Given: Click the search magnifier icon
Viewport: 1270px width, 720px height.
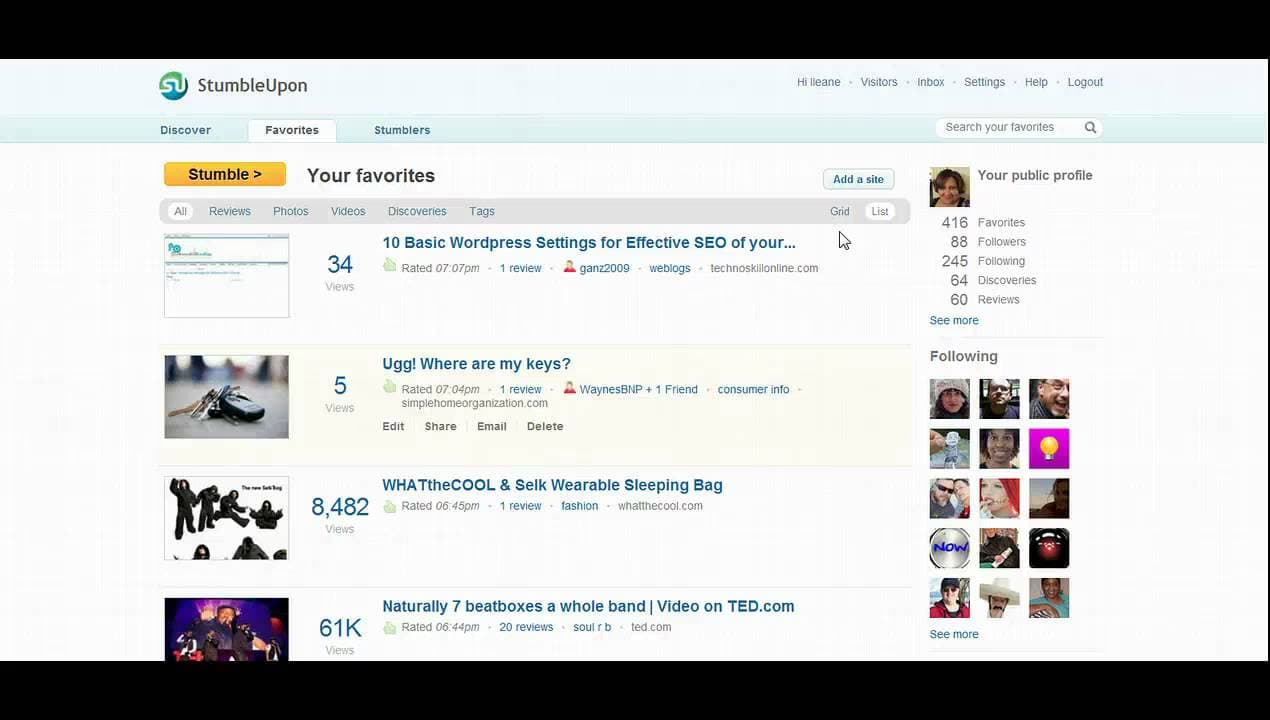Looking at the screenshot, I should (x=1090, y=128).
